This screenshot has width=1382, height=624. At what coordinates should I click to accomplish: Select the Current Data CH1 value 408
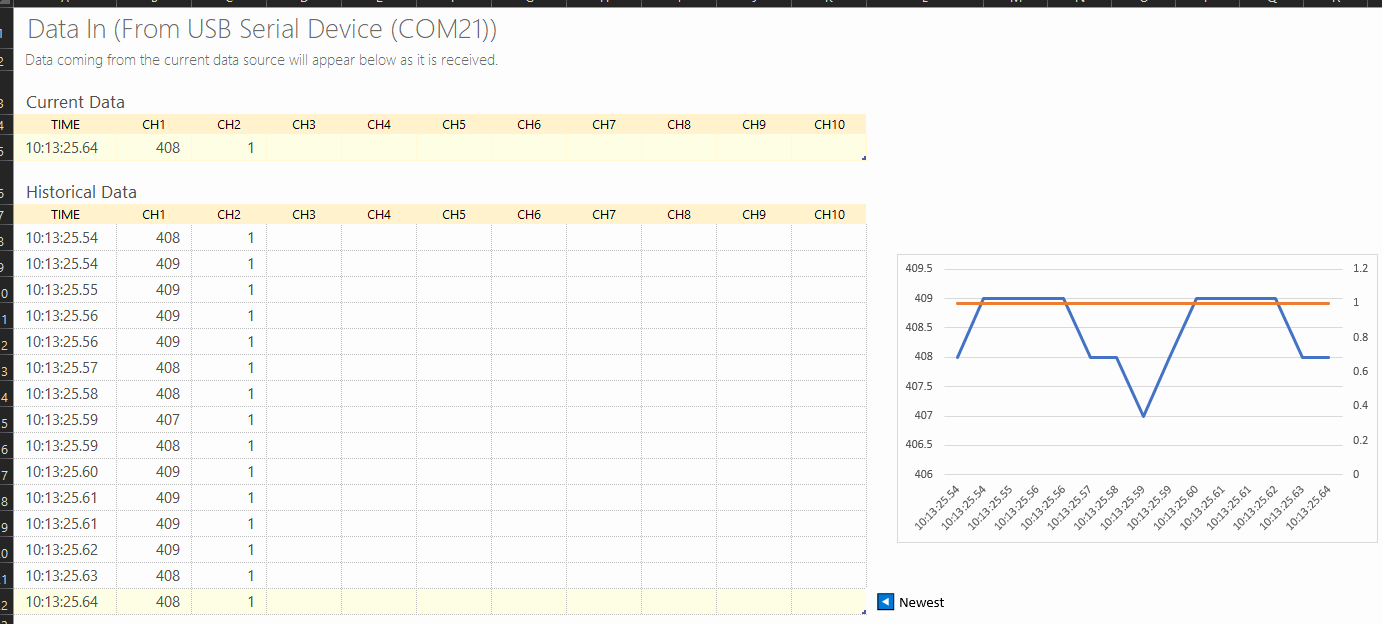pyautogui.click(x=168, y=147)
